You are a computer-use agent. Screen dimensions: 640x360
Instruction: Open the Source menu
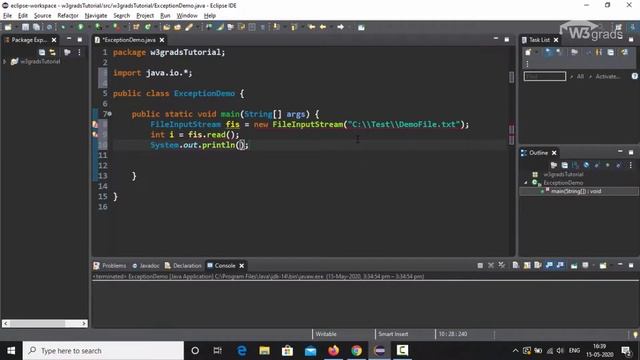(42, 16)
